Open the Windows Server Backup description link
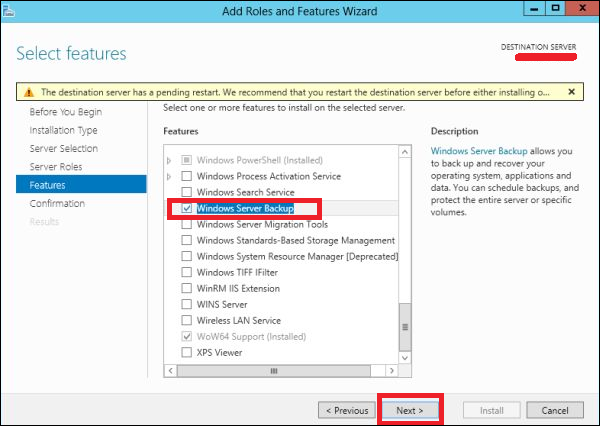 tap(479, 151)
